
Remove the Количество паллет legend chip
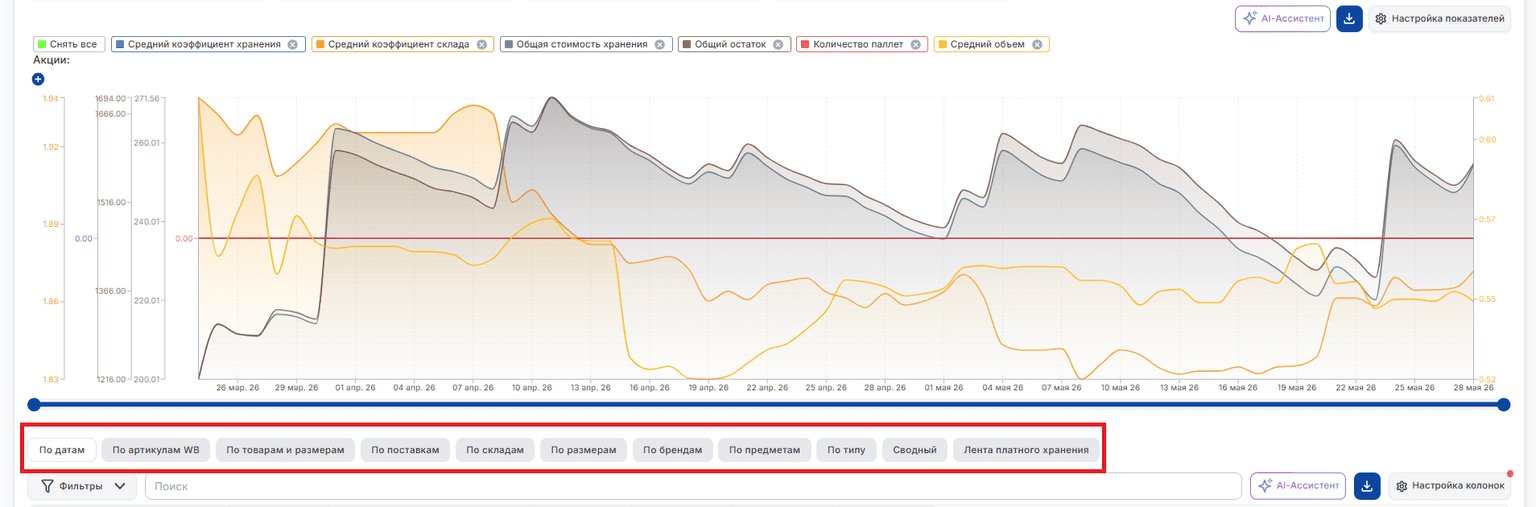[916, 45]
